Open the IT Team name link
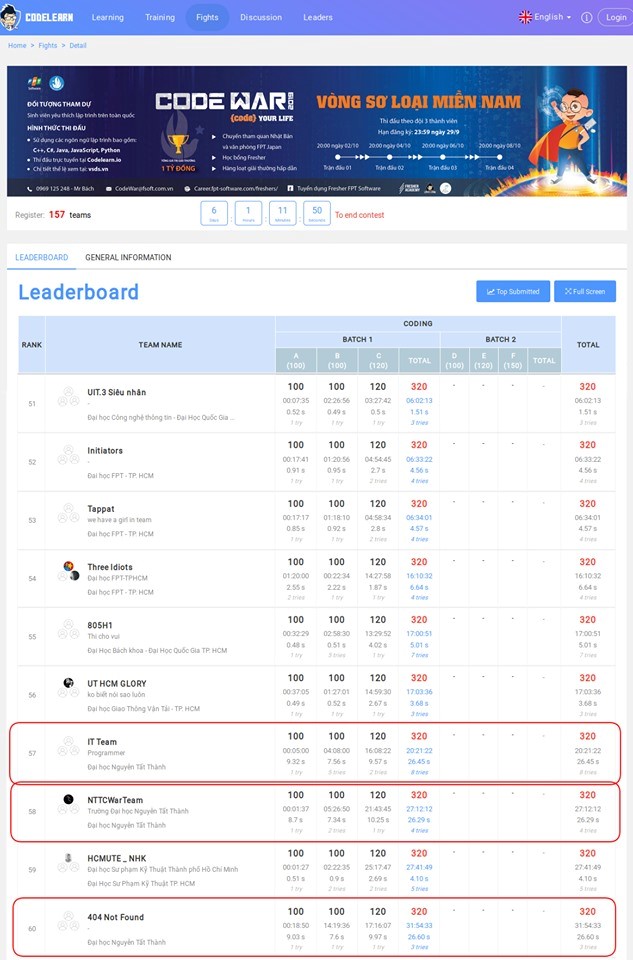The height and width of the screenshot is (960, 633). tap(102, 742)
